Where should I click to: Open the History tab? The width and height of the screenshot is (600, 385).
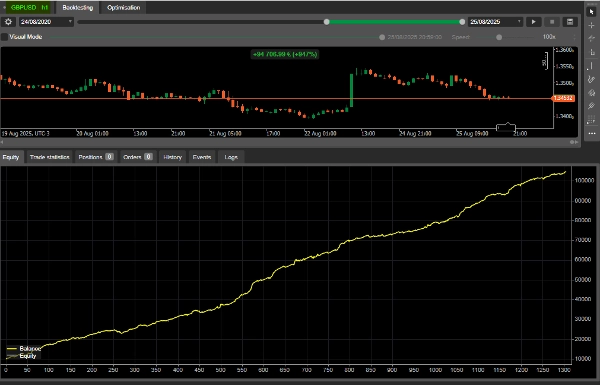click(172, 157)
